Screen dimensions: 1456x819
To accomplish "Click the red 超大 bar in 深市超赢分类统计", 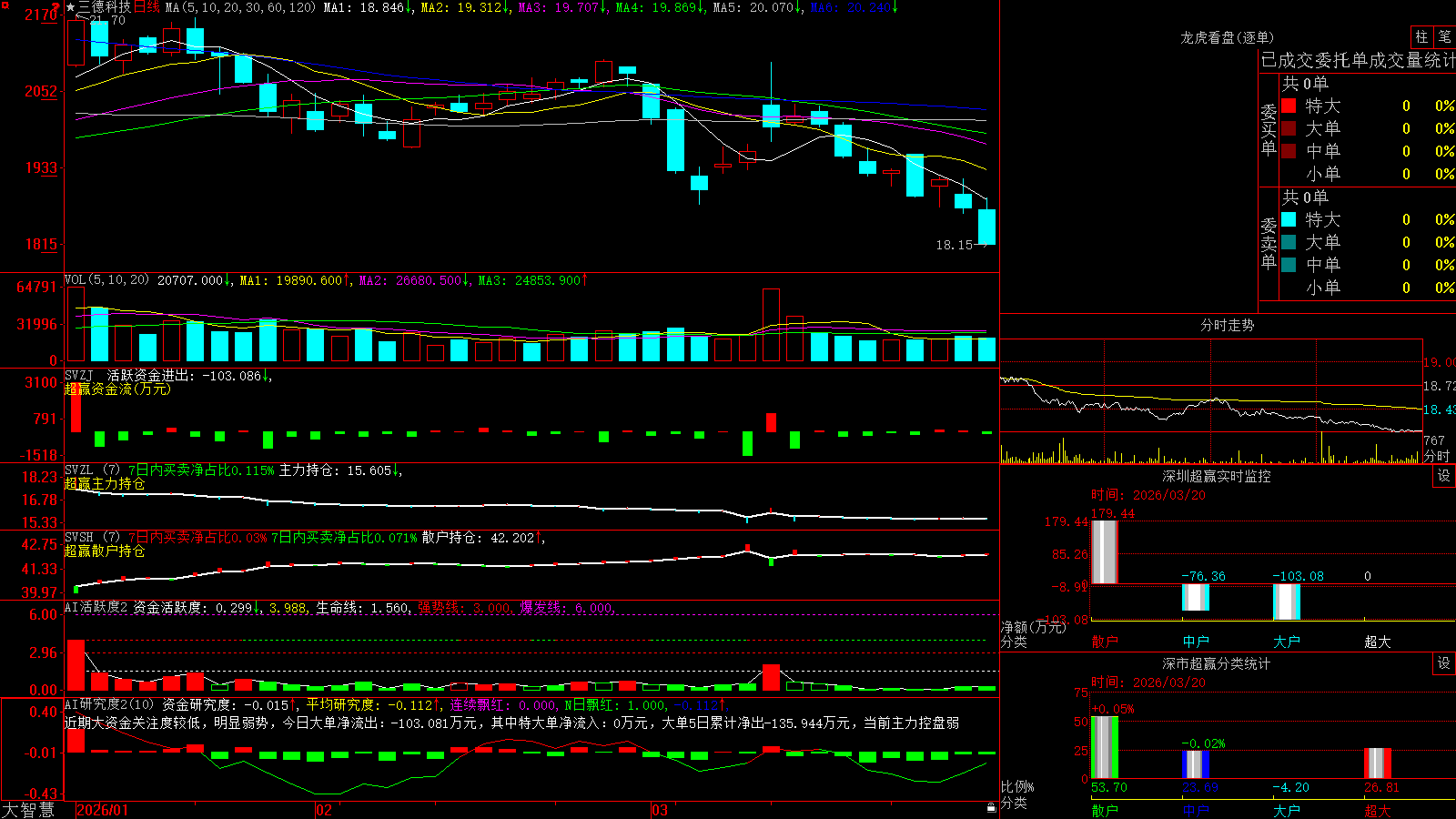I will 1378,763.
